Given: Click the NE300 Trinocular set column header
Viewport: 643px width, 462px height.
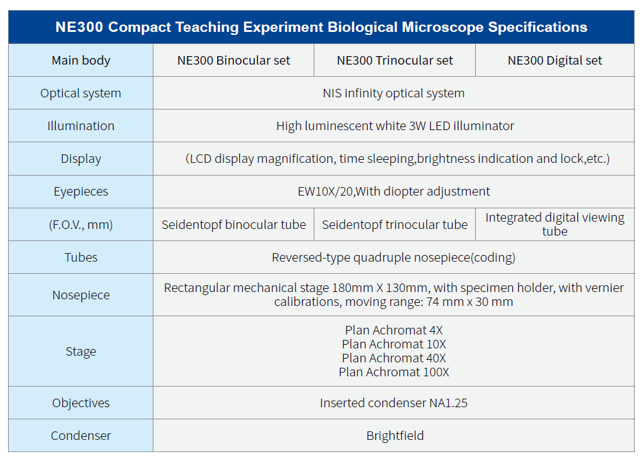Looking at the screenshot, I should [x=395, y=60].
